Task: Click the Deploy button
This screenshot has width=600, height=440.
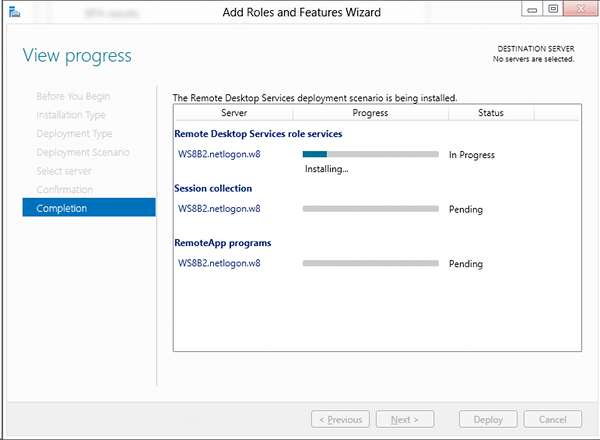Action: coord(488,419)
